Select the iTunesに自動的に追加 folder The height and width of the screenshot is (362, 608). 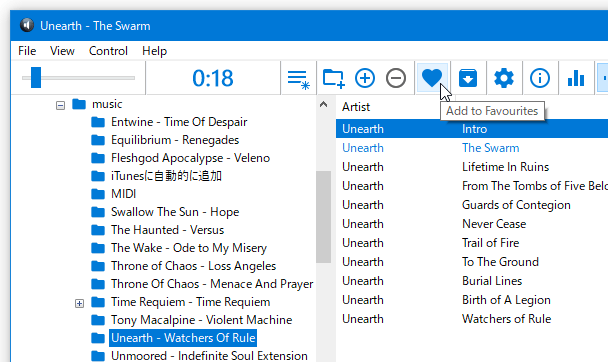(x=166, y=176)
